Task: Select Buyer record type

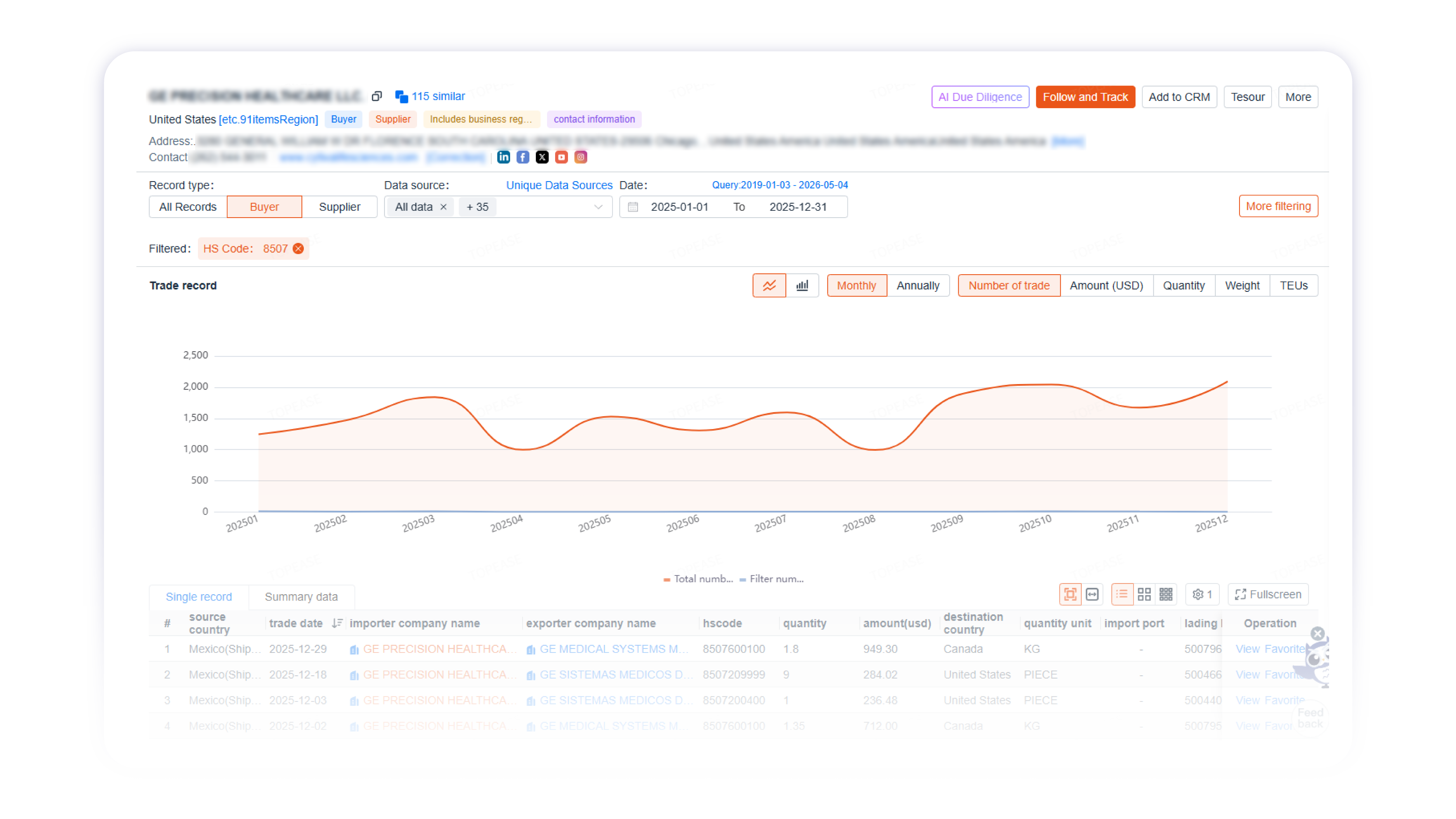Action: (x=264, y=207)
